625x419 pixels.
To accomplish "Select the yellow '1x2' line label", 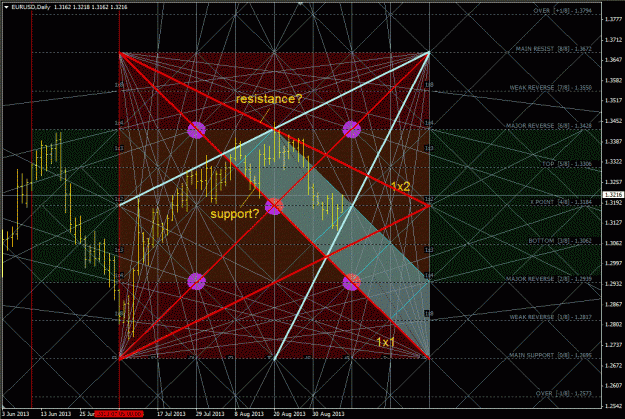I will (400, 186).
